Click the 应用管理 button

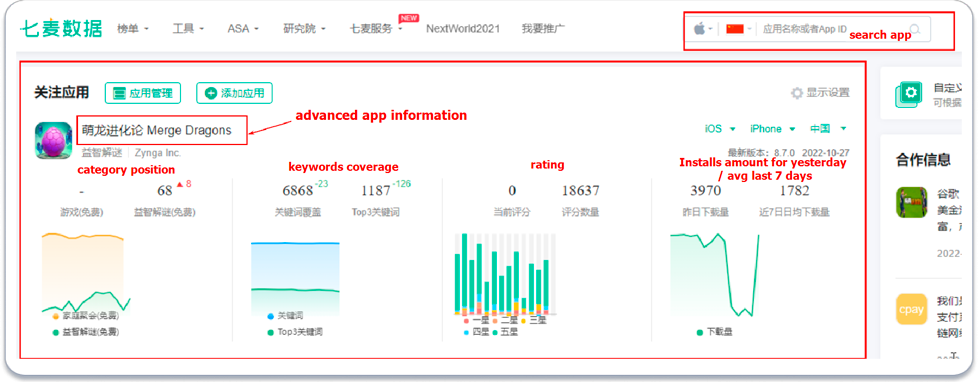143,93
